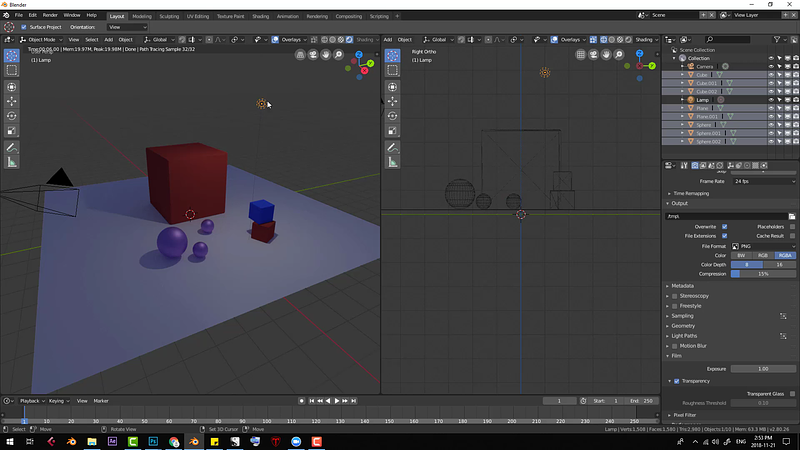Select the RGBA color mode button
Viewport: 800px width, 450px height.
pos(785,255)
